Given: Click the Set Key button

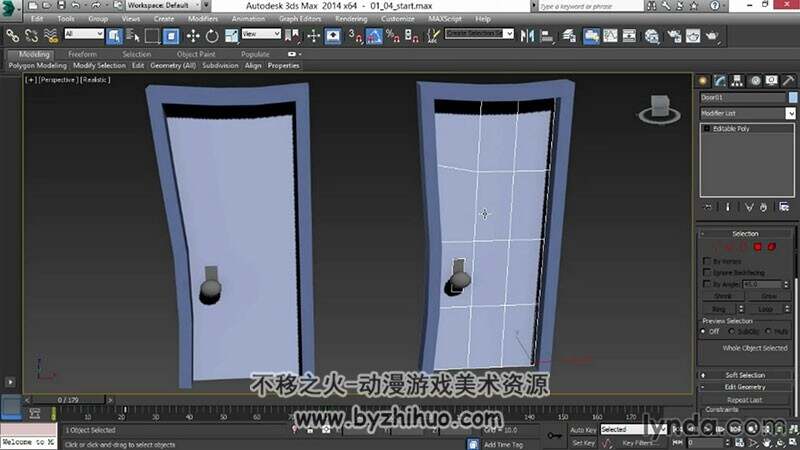Looking at the screenshot, I should [x=583, y=443].
